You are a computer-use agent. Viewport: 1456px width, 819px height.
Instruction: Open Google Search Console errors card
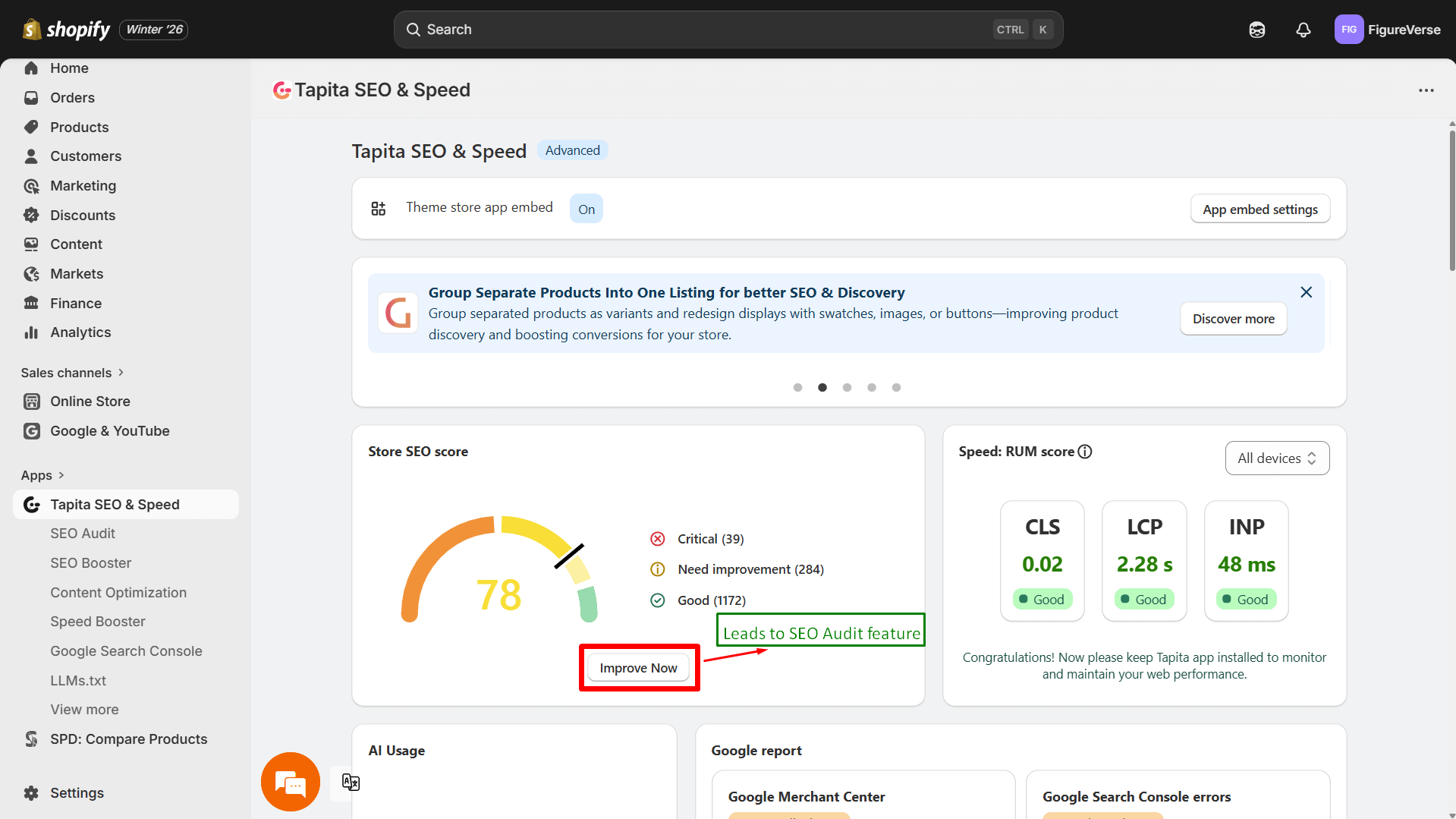coord(1178,795)
